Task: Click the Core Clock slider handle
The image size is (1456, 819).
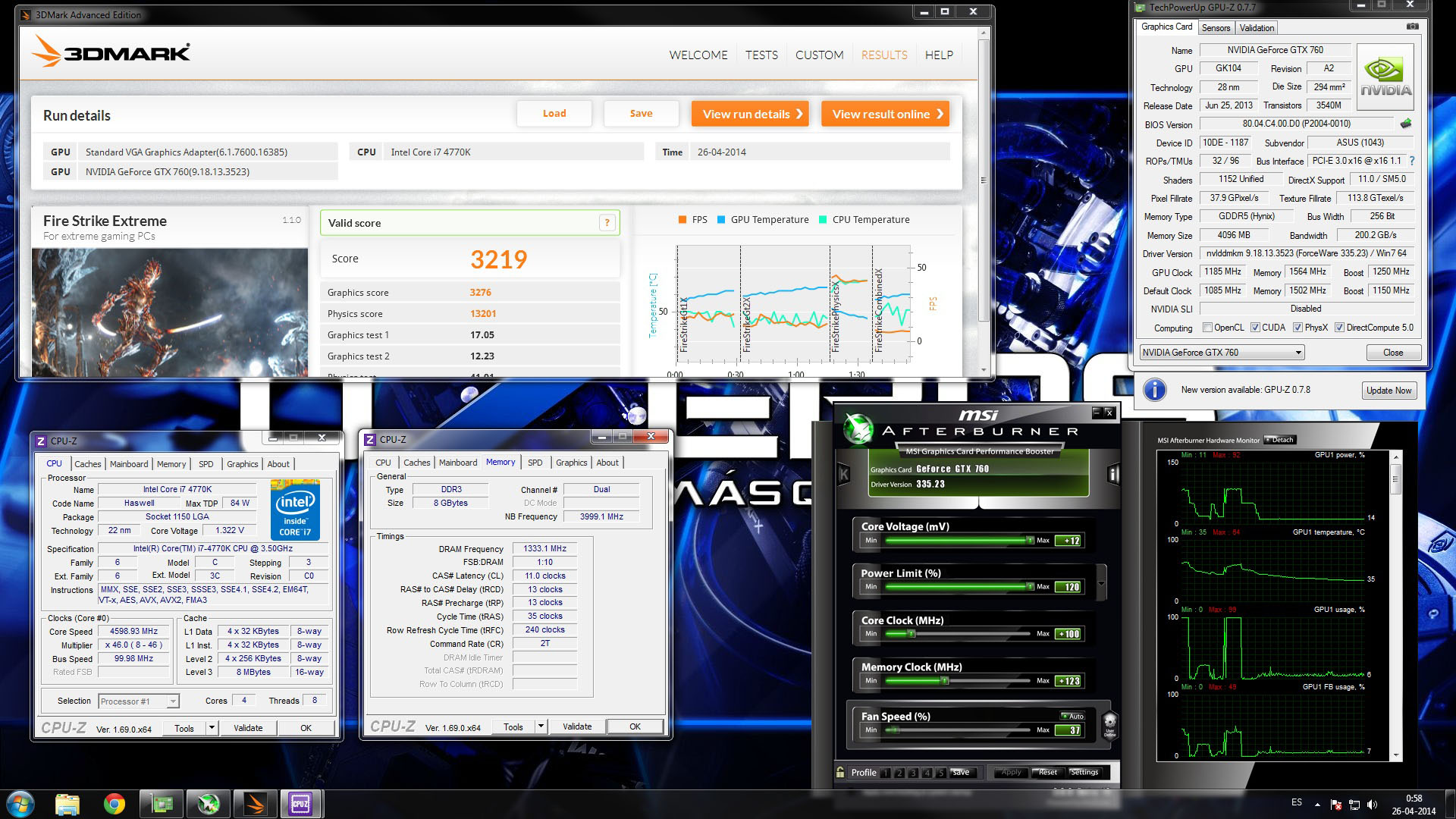Action: click(x=912, y=634)
